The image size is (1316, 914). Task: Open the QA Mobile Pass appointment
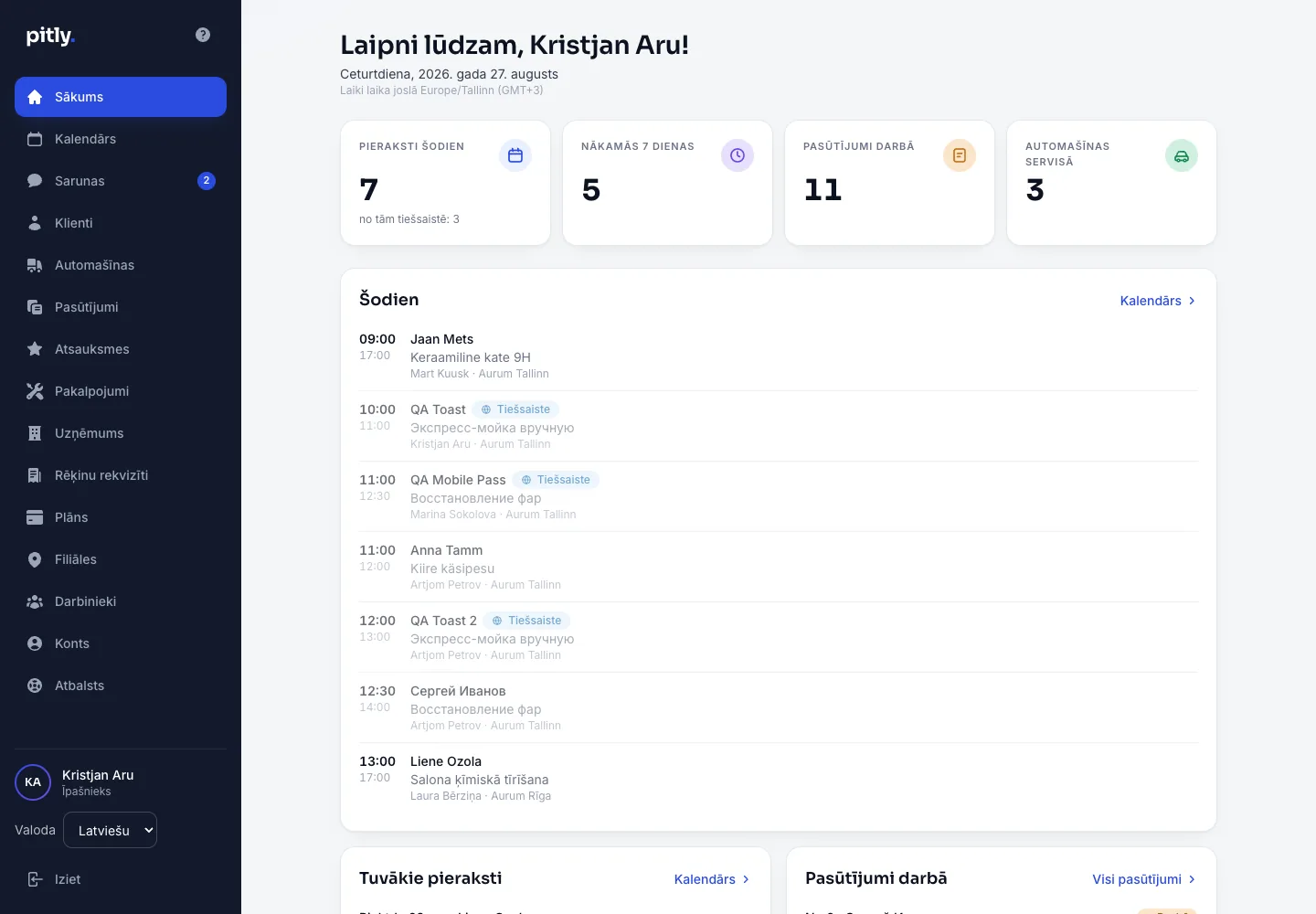tap(779, 496)
